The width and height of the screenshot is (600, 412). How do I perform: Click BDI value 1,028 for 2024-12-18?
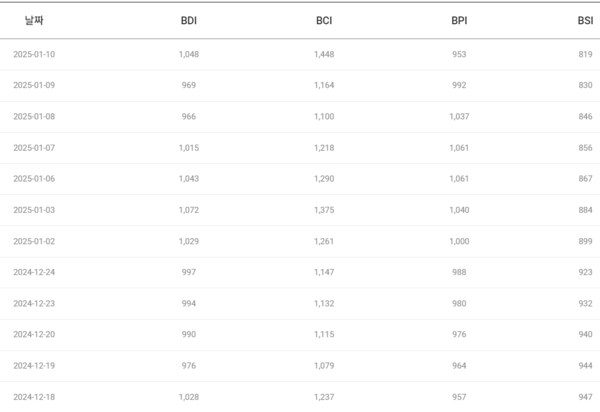(188, 397)
